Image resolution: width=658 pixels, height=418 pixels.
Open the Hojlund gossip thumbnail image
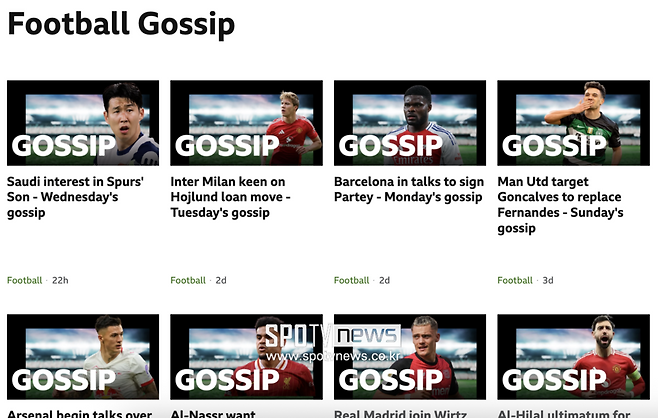coord(246,123)
